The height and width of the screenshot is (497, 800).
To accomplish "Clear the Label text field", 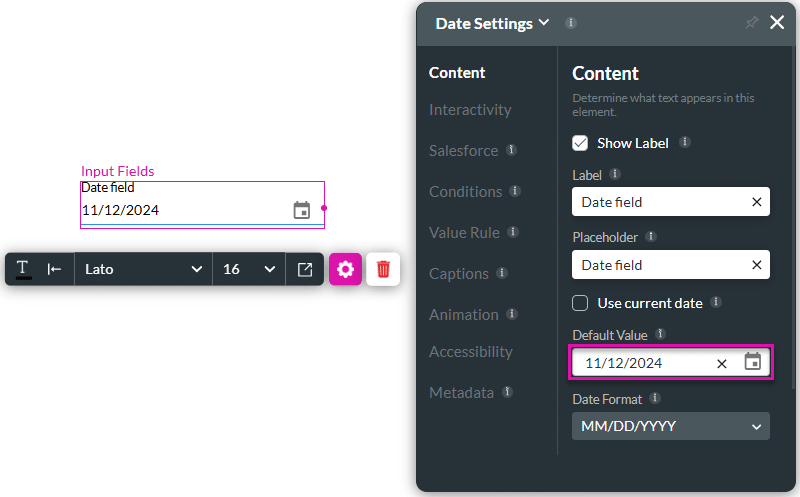I will (756, 202).
